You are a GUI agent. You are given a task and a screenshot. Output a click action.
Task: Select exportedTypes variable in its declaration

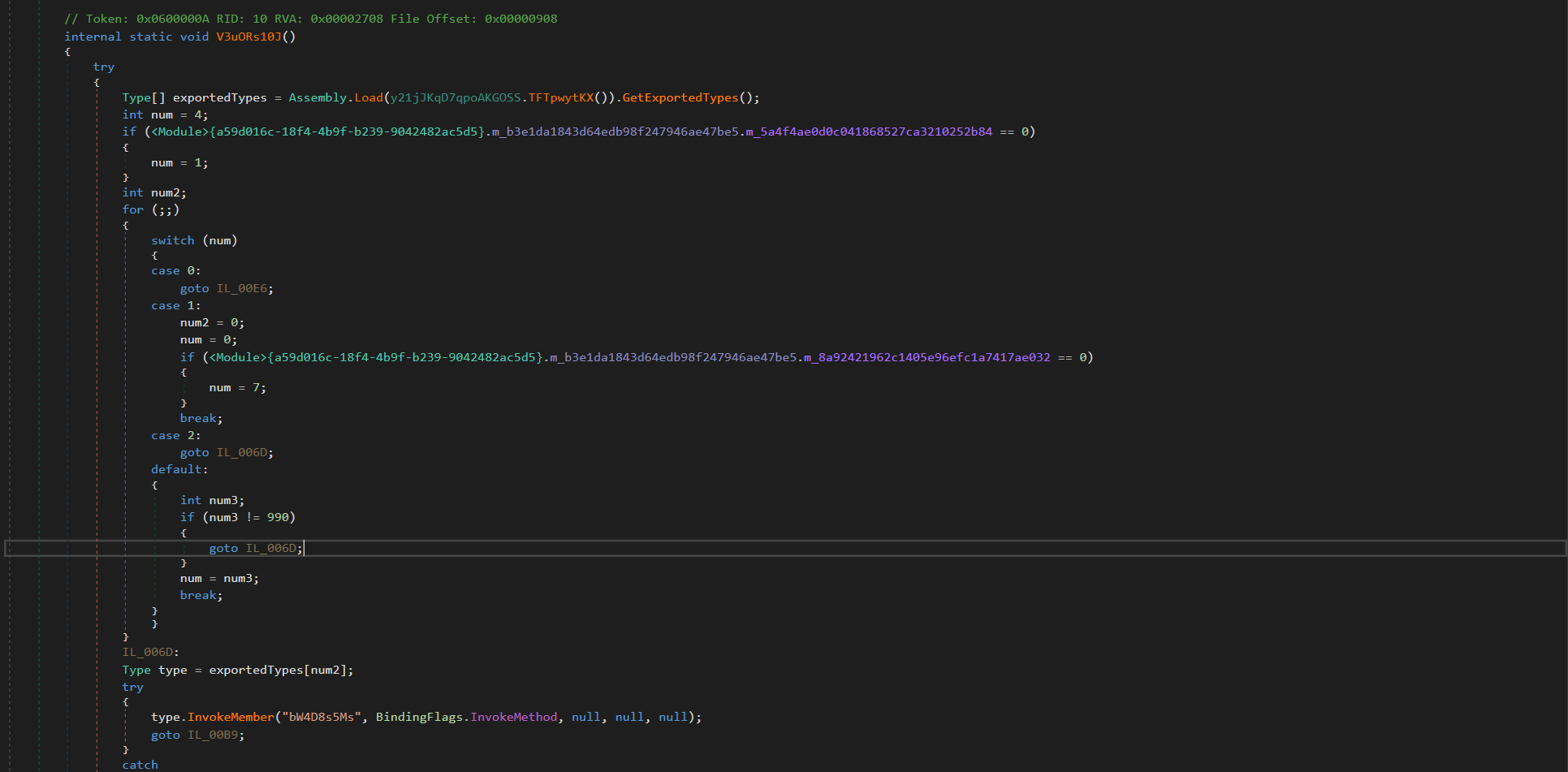coord(219,97)
